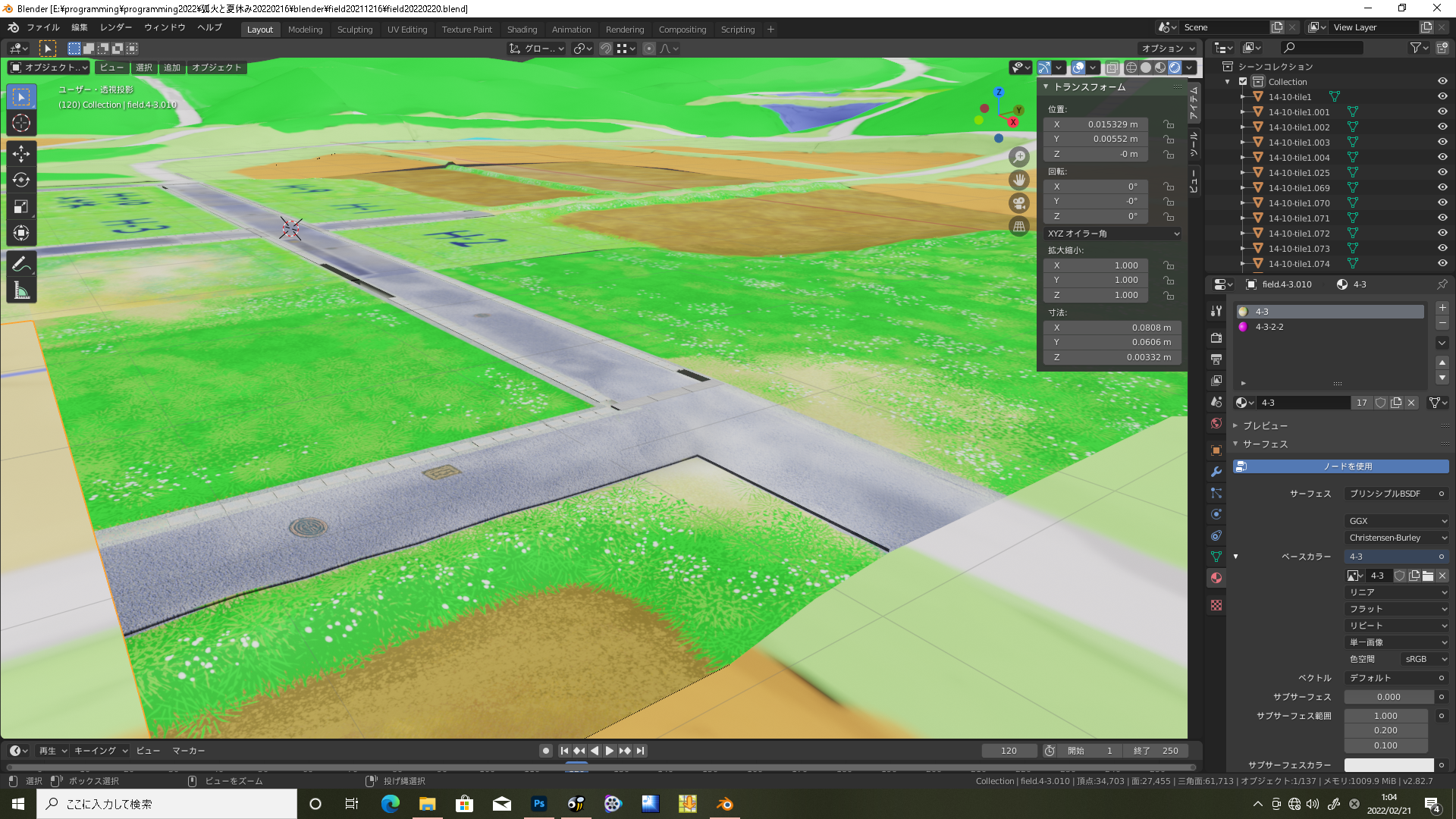Open the Material properties tab icon
This screenshot has height=819, width=1456.
[x=1216, y=578]
